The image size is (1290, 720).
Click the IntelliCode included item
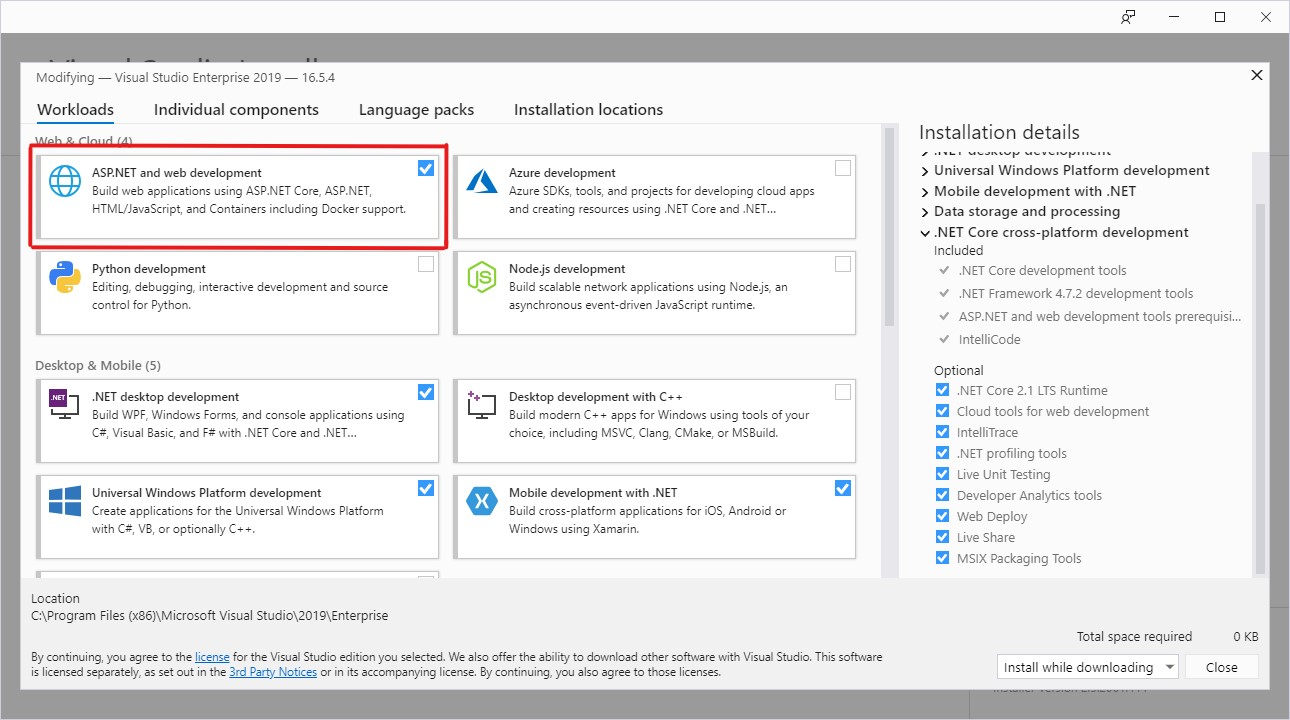(989, 339)
